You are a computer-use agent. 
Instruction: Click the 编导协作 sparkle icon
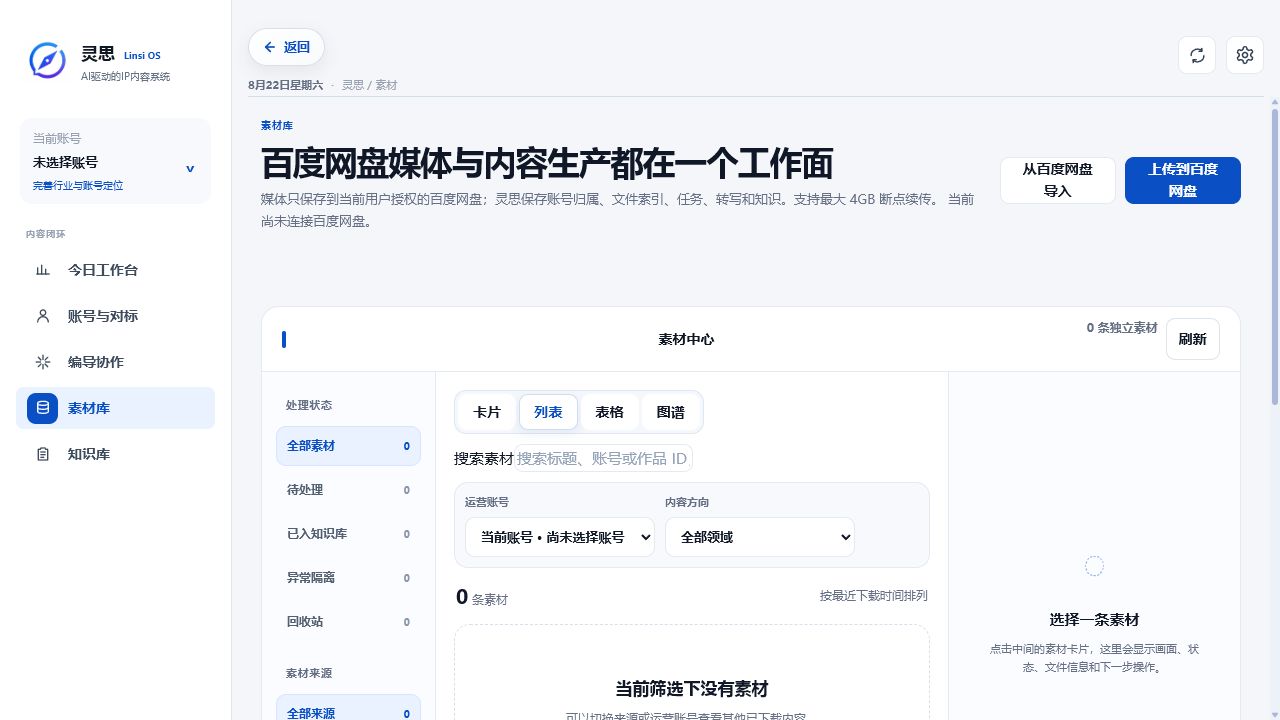(x=43, y=362)
